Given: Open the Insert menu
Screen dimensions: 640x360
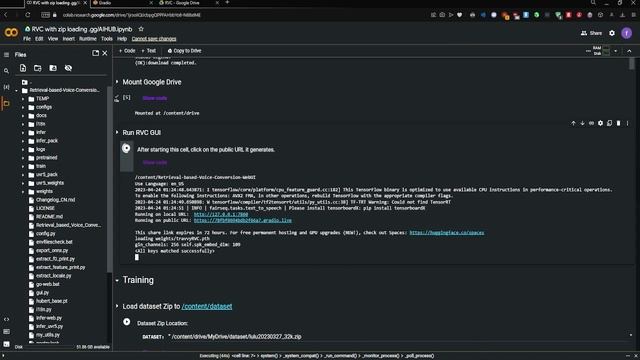Looking at the screenshot, I should (69, 39).
